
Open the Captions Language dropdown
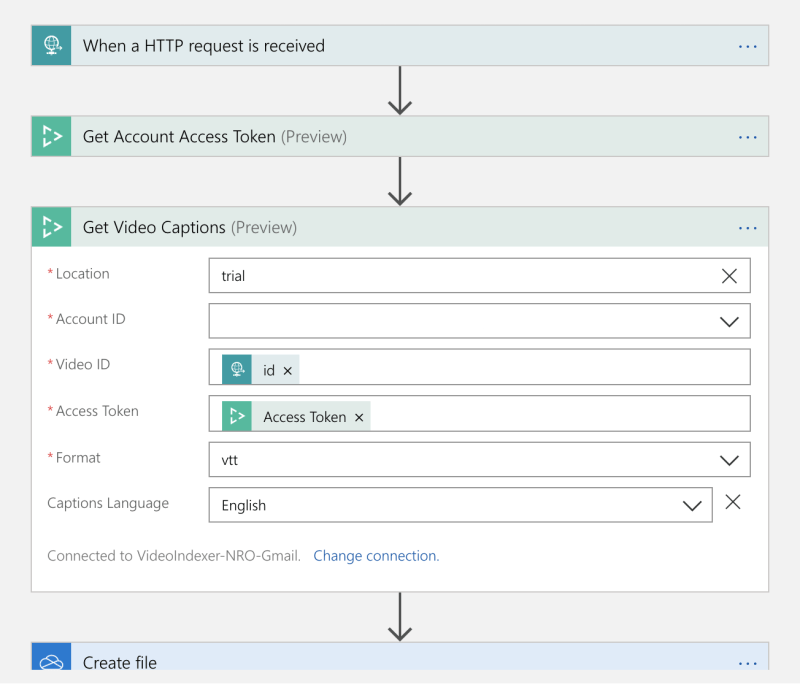coord(694,505)
